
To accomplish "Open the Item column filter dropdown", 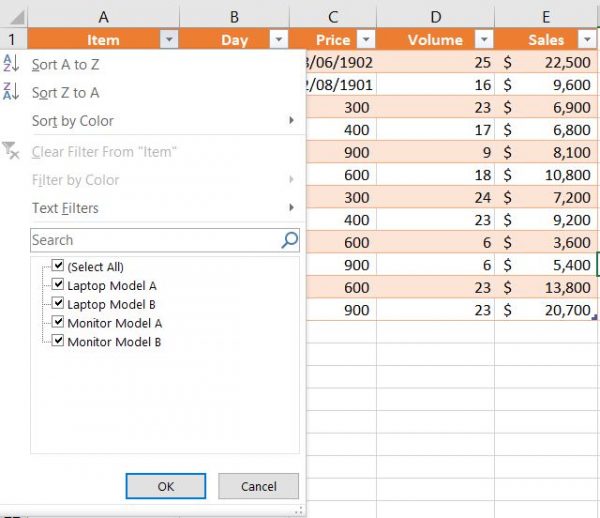I will tap(169, 39).
